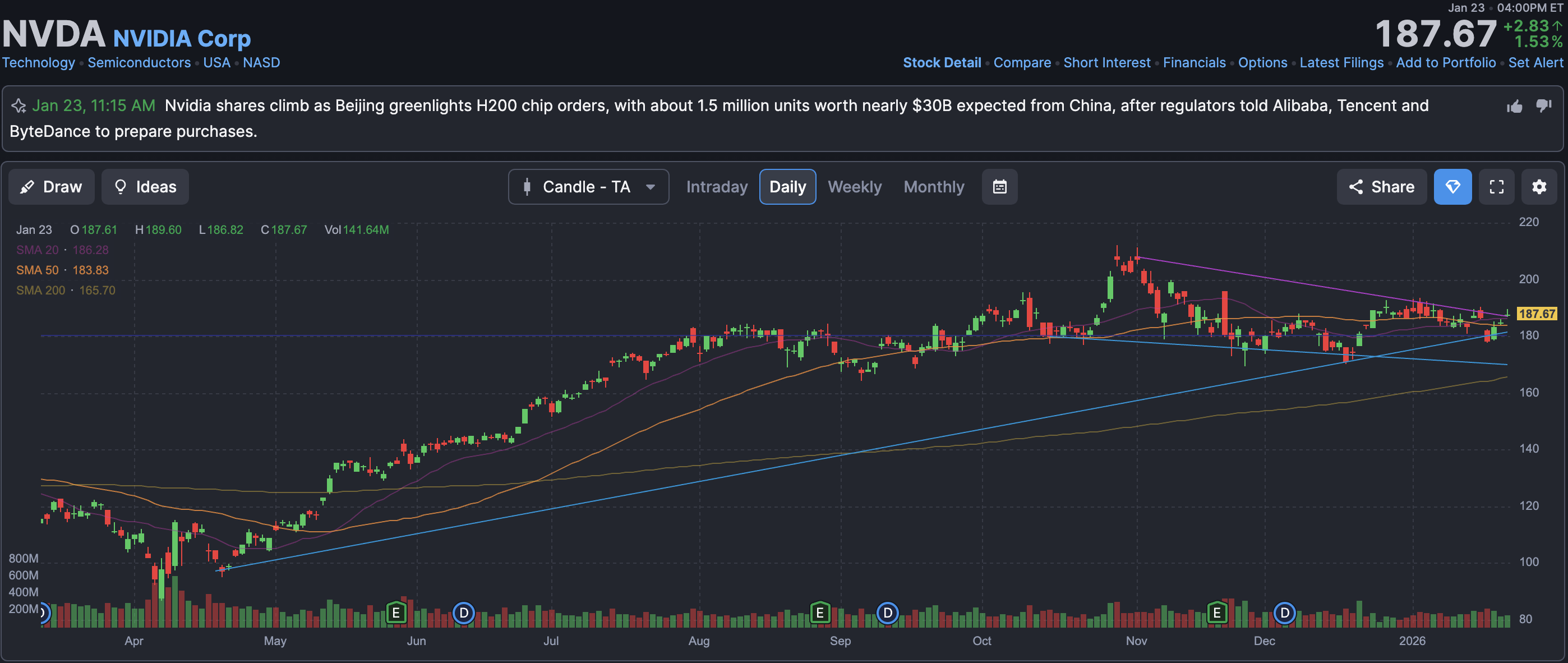Select the Monthly timeframe

pos(934,187)
